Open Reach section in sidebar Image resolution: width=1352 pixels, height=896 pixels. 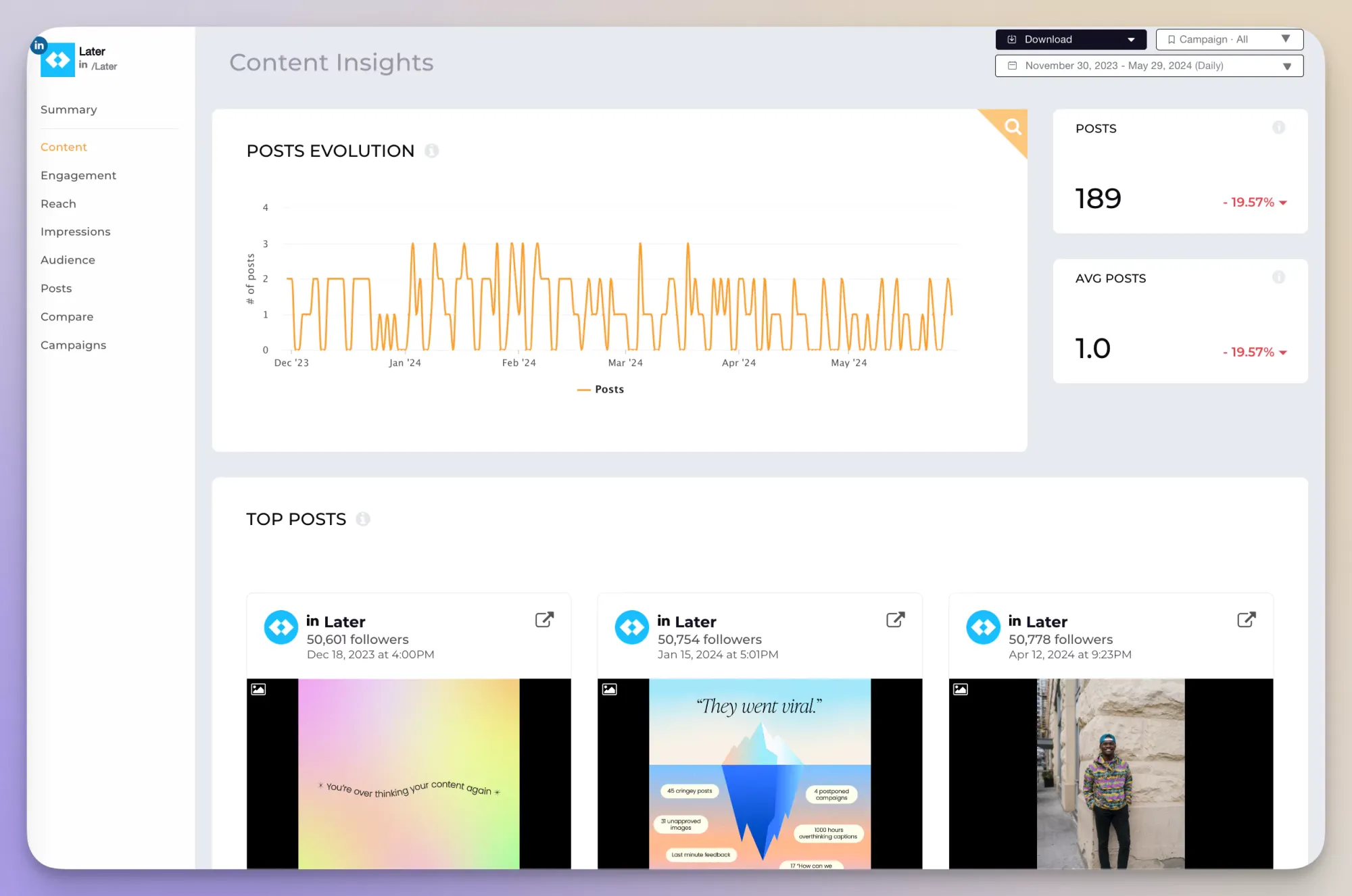pos(58,204)
